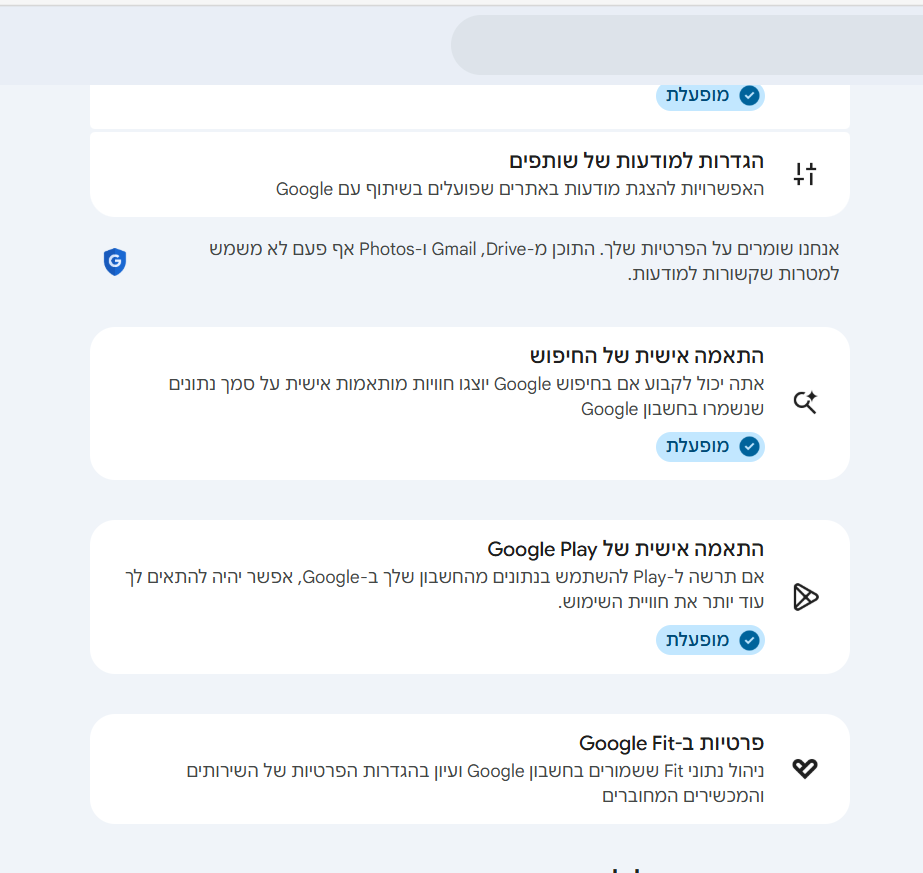Toggle the מופעלת status under התאמה אישית של החיפוש
Screen dimensions: 923x873
point(710,447)
